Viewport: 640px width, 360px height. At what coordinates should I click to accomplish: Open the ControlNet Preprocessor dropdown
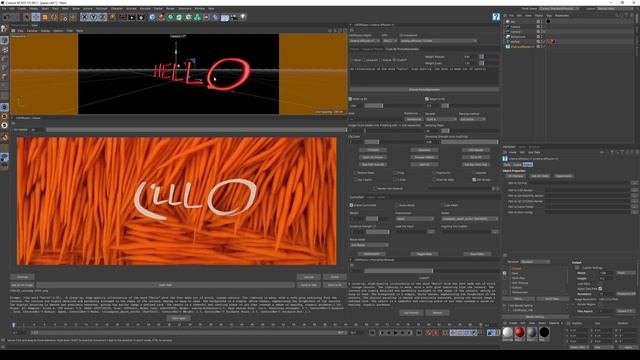point(415,219)
